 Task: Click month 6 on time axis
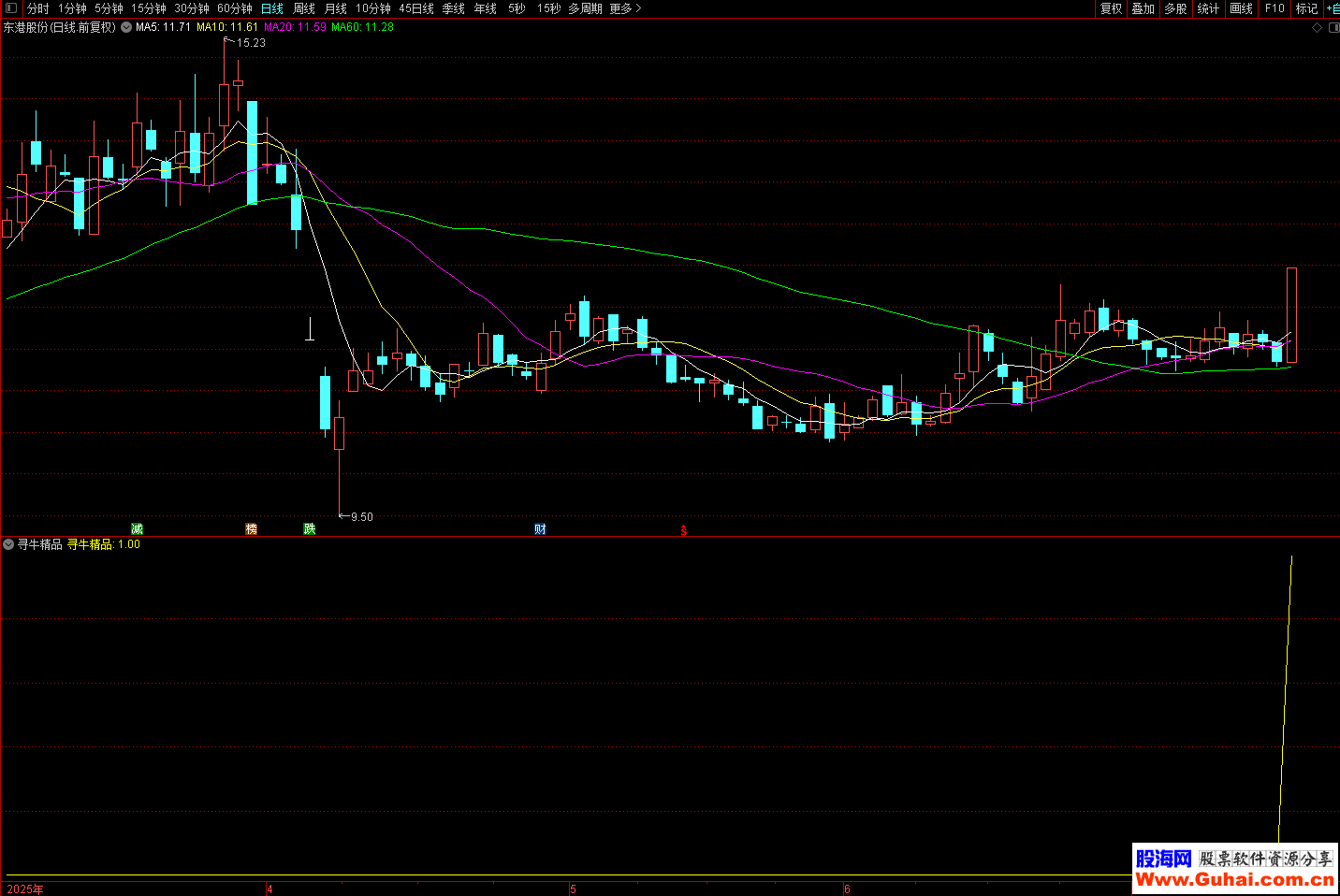tap(847, 889)
